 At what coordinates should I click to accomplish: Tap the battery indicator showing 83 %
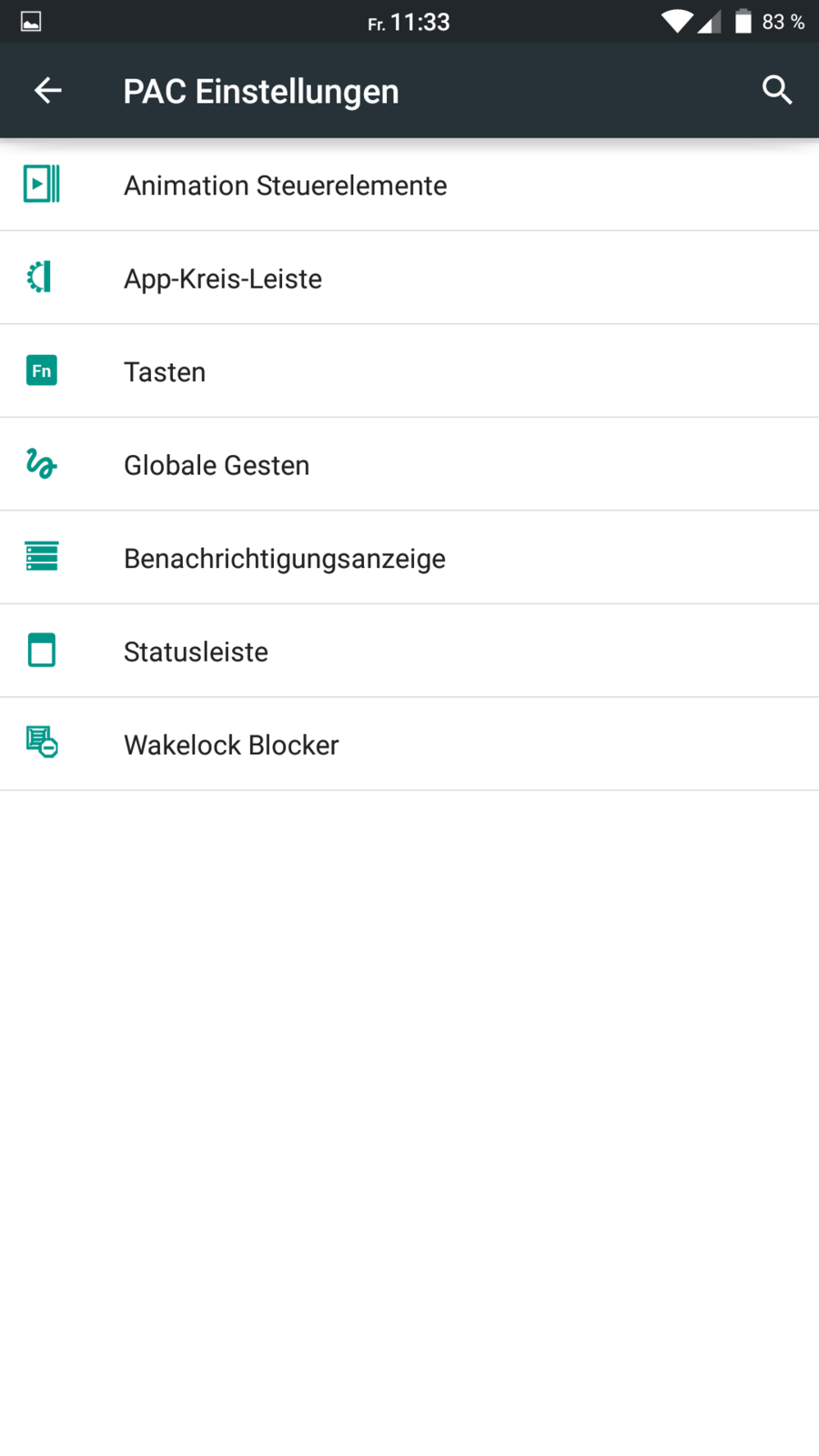[x=769, y=22]
